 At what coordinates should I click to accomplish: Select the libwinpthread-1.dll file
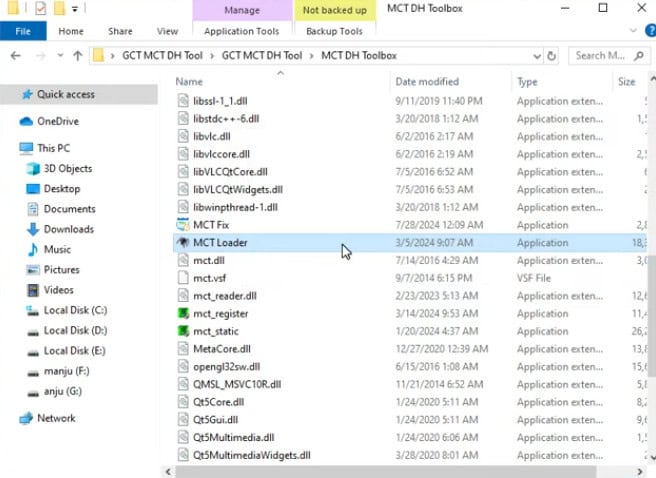click(x=235, y=207)
